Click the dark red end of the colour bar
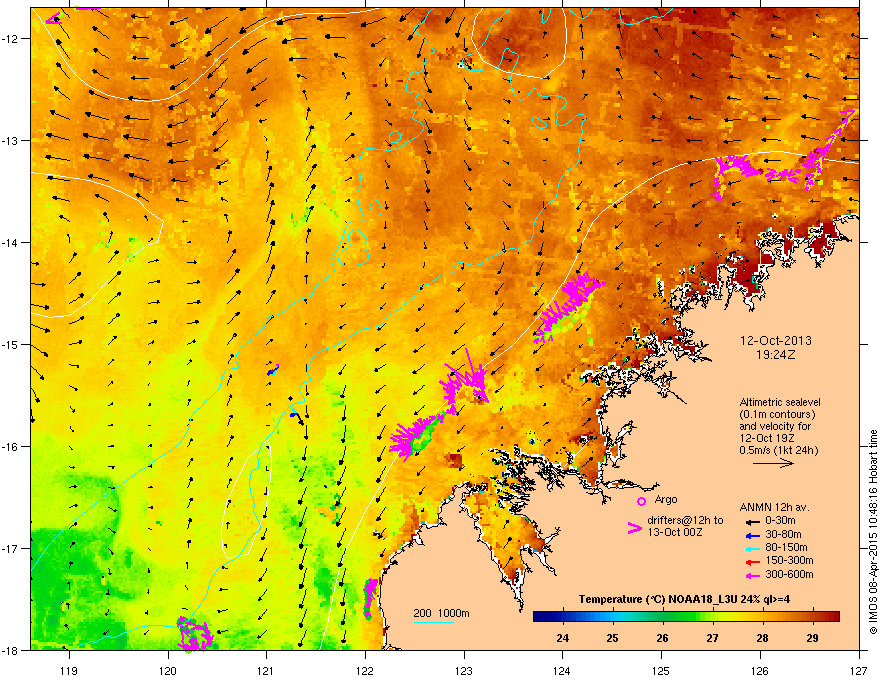 (835, 617)
